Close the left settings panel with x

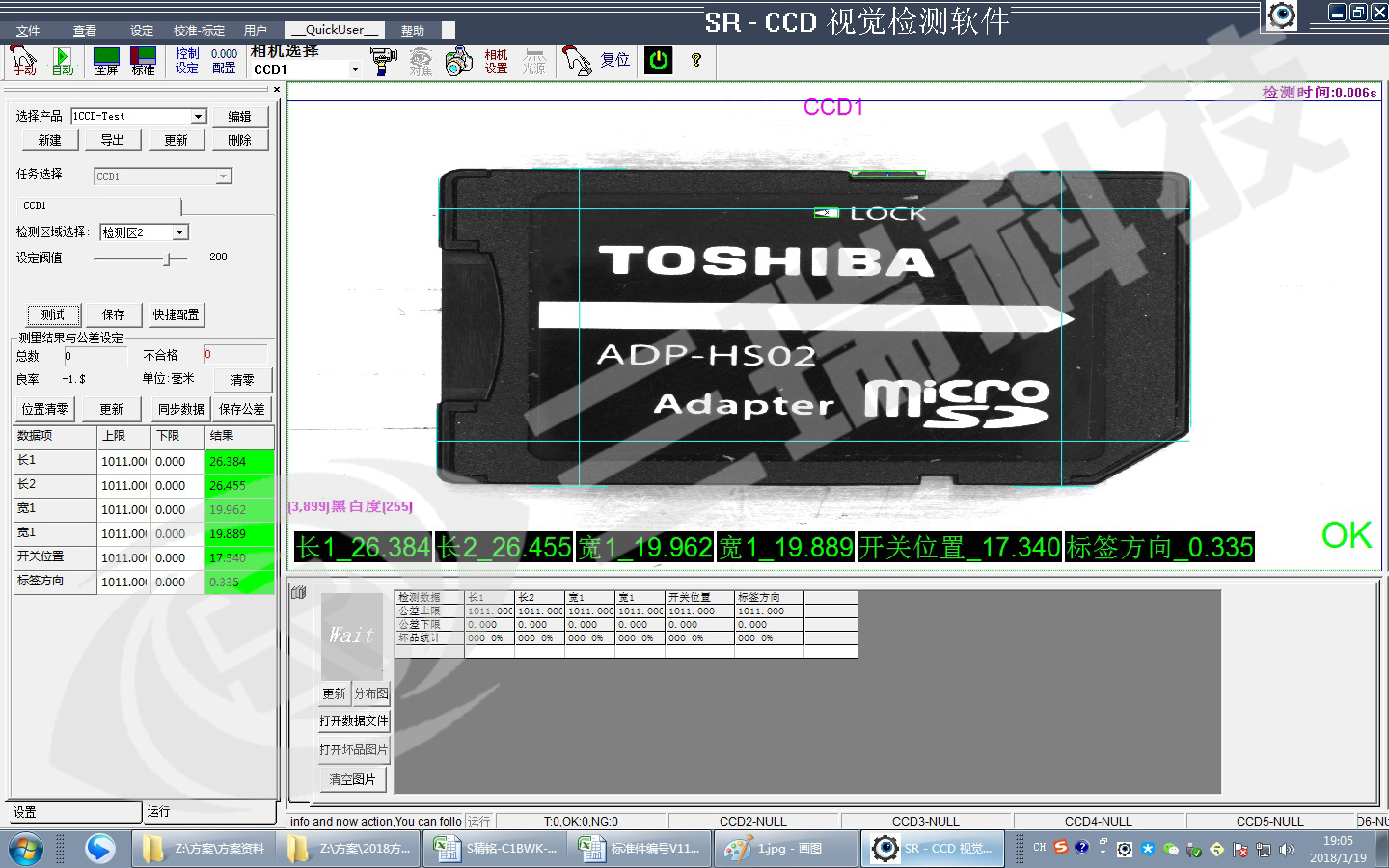[x=276, y=89]
